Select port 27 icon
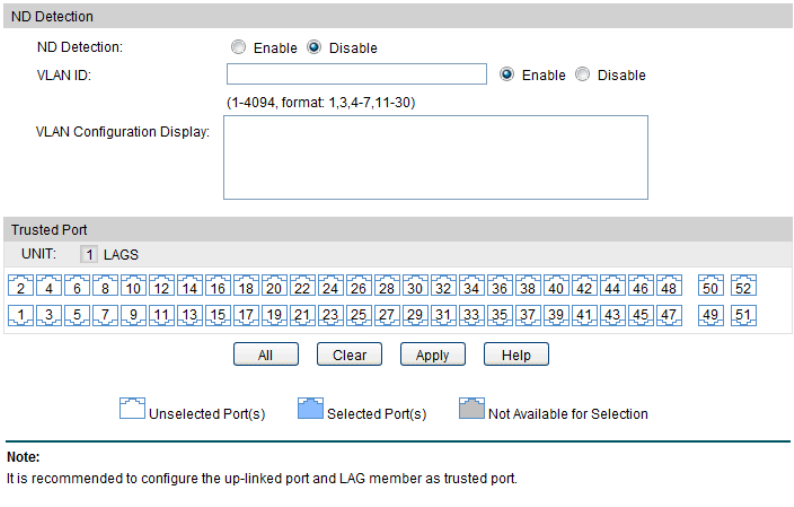This screenshot has width=794, height=507. coord(387,315)
